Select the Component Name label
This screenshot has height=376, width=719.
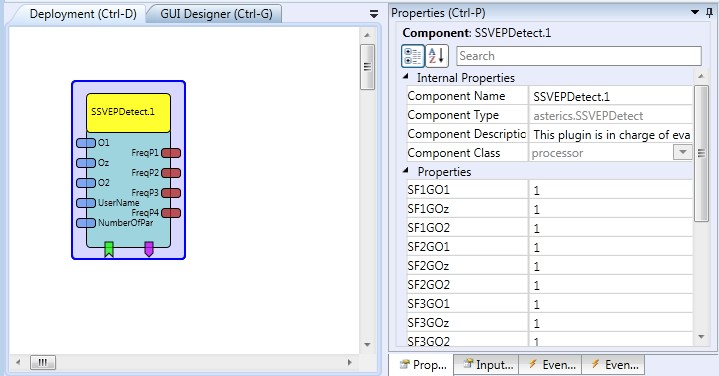pos(456,96)
